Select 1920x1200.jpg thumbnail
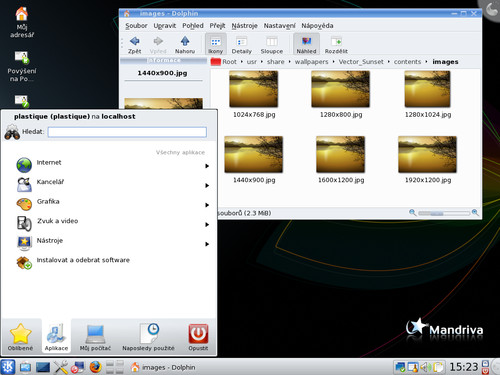Screen dimensions: 500x375 tap(427, 154)
